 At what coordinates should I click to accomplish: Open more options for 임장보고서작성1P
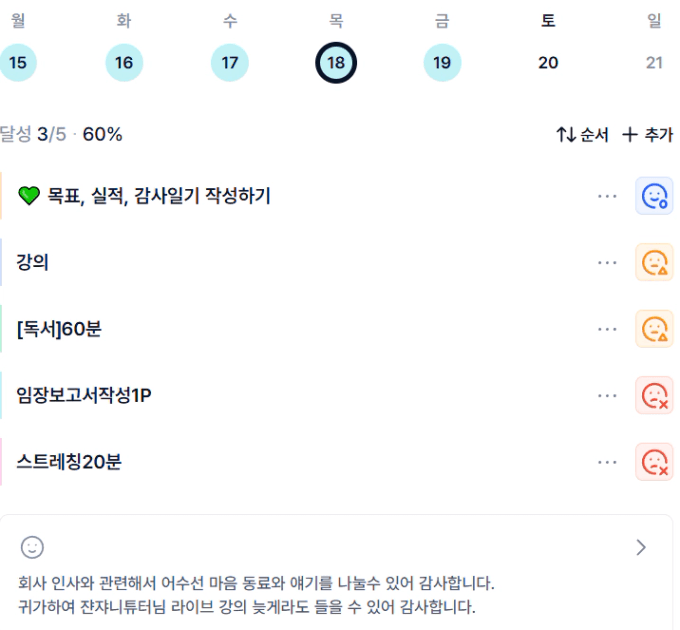pos(607,396)
